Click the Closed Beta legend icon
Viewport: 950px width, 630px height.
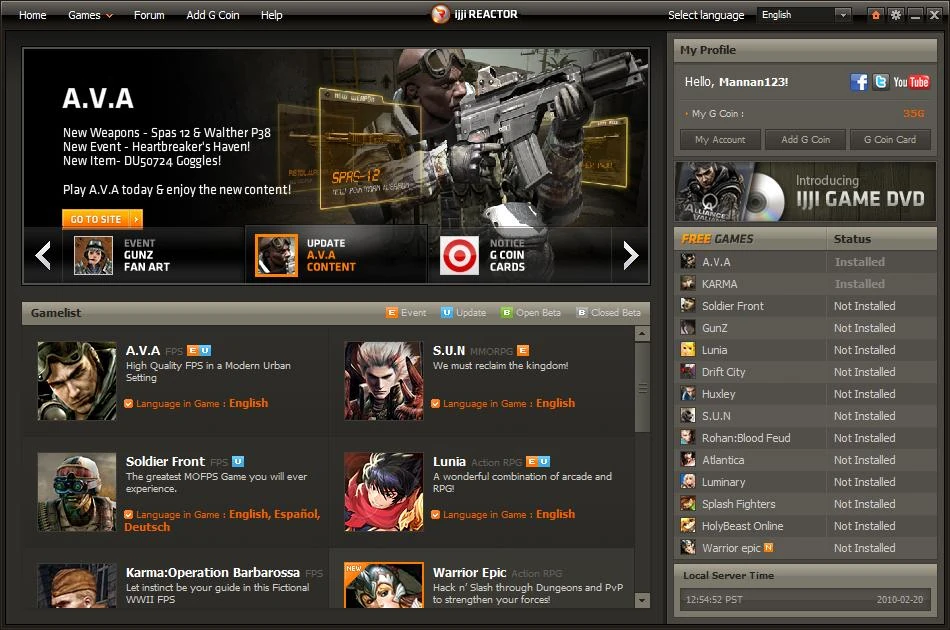(x=582, y=313)
